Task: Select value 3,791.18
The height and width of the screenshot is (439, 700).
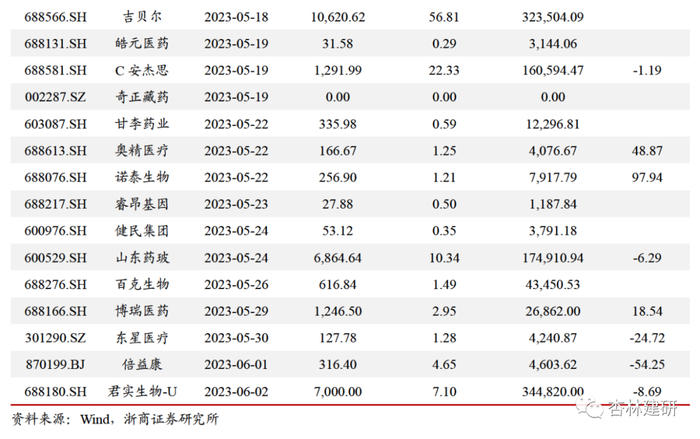Action: [553, 231]
